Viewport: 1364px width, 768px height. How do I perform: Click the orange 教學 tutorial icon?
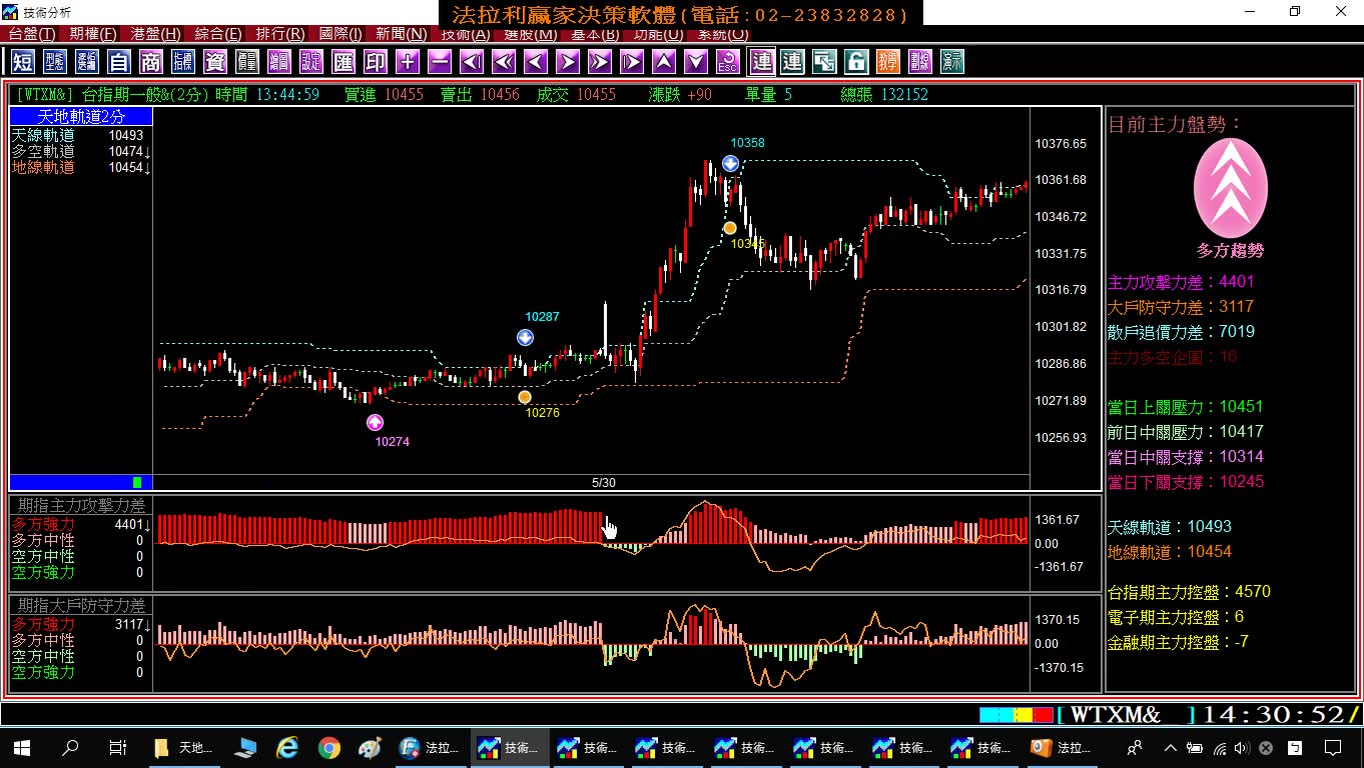click(888, 62)
